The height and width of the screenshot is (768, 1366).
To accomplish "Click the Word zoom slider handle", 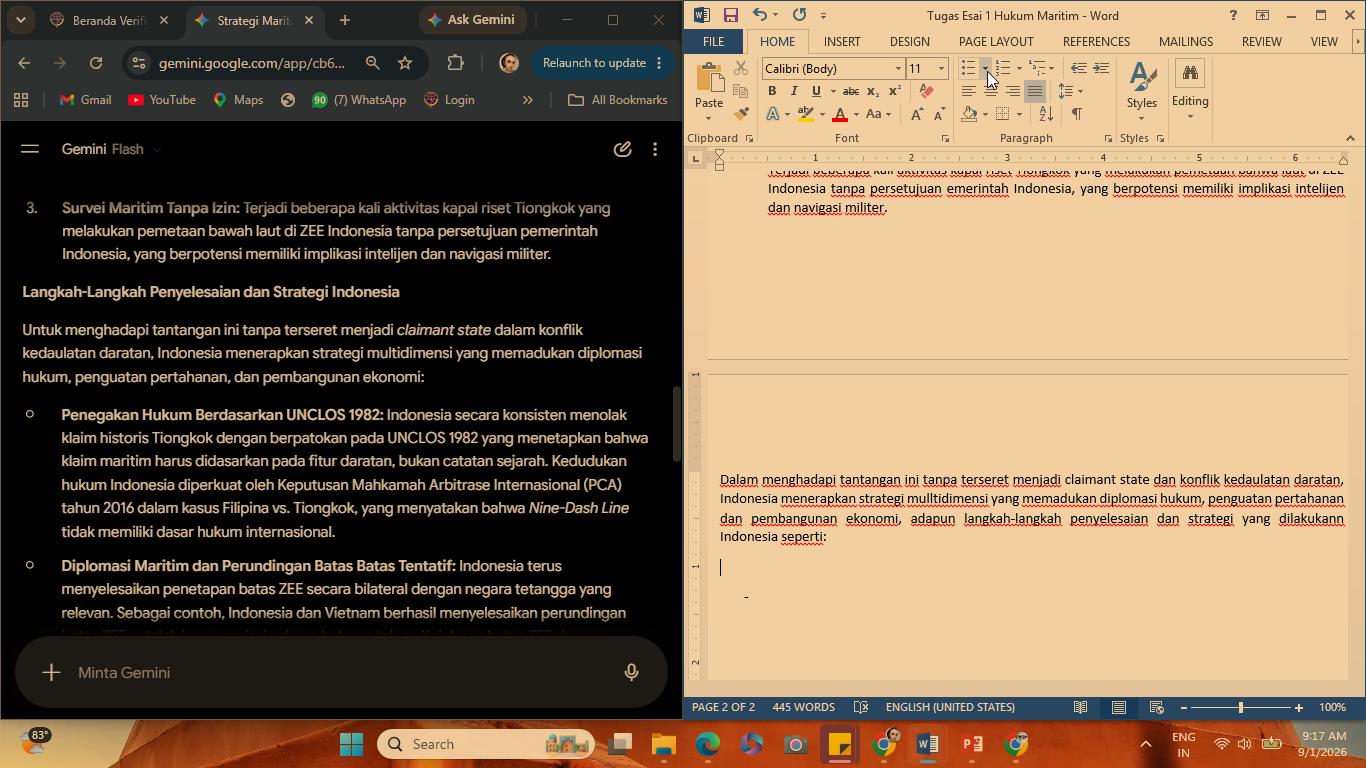I will pyautogui.click(x=1241, y=707).
